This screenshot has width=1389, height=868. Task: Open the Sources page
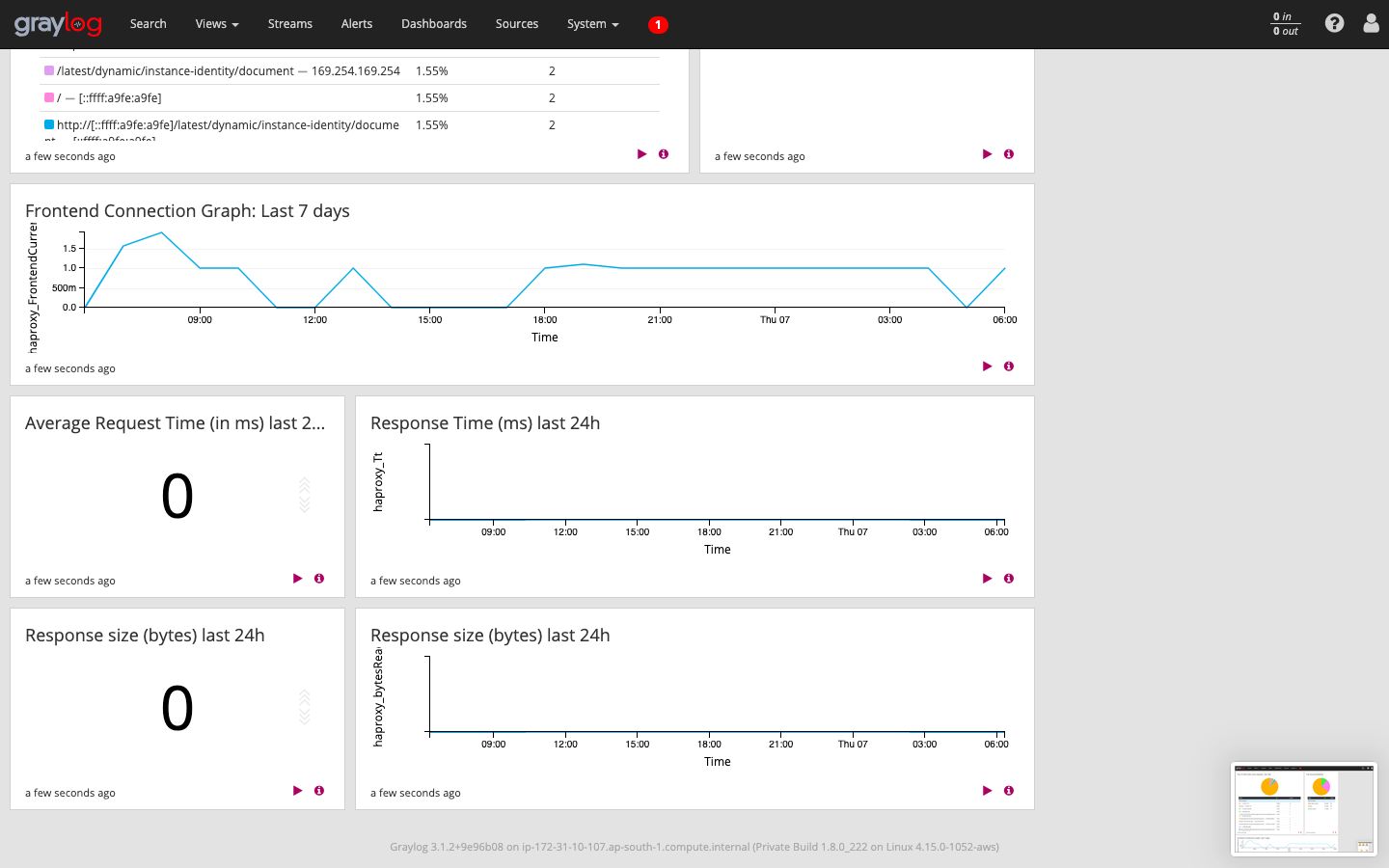517,24
